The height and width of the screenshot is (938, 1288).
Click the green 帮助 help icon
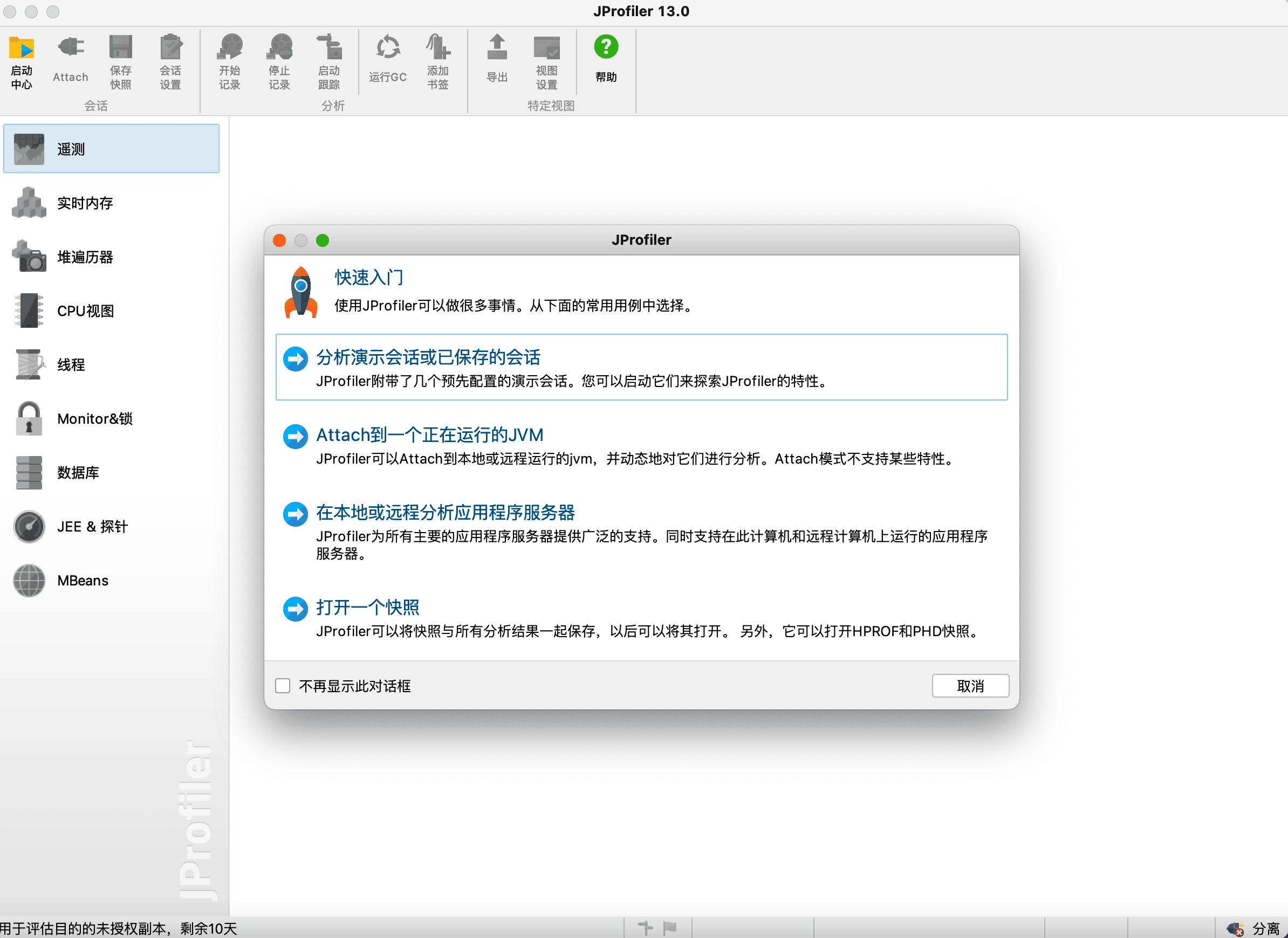pos(606,47)
